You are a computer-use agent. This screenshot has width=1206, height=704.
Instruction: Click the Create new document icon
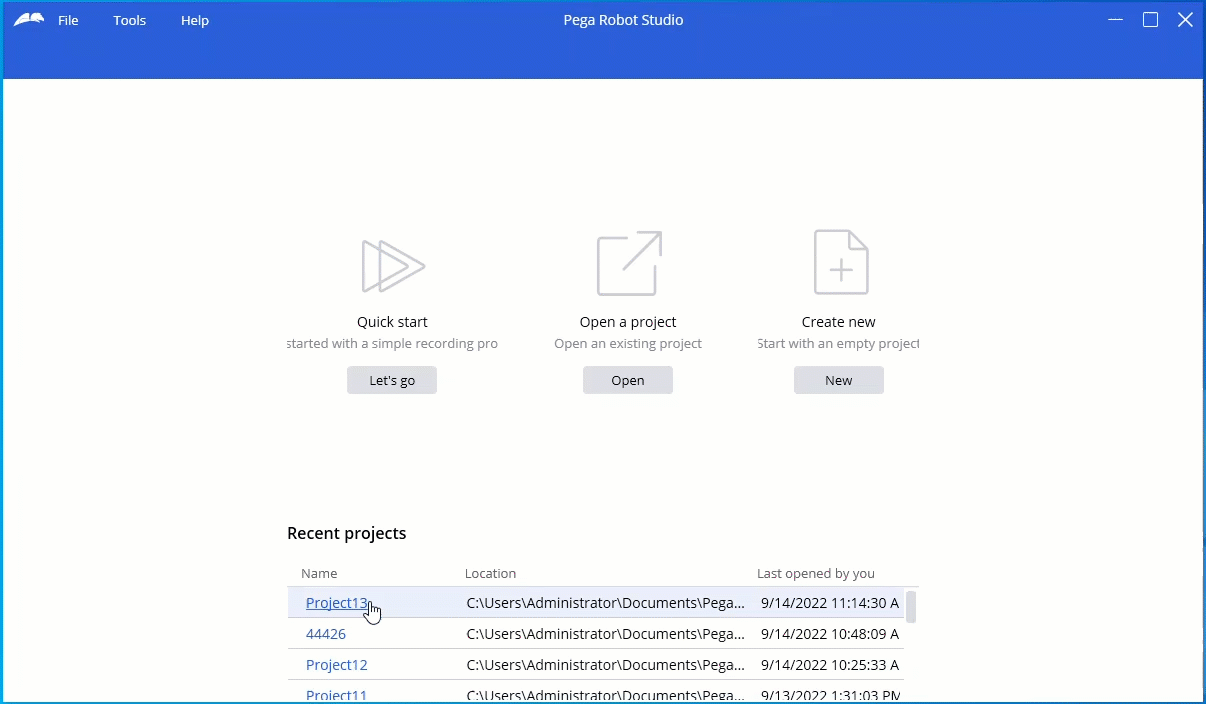click(x=841, y=262)
